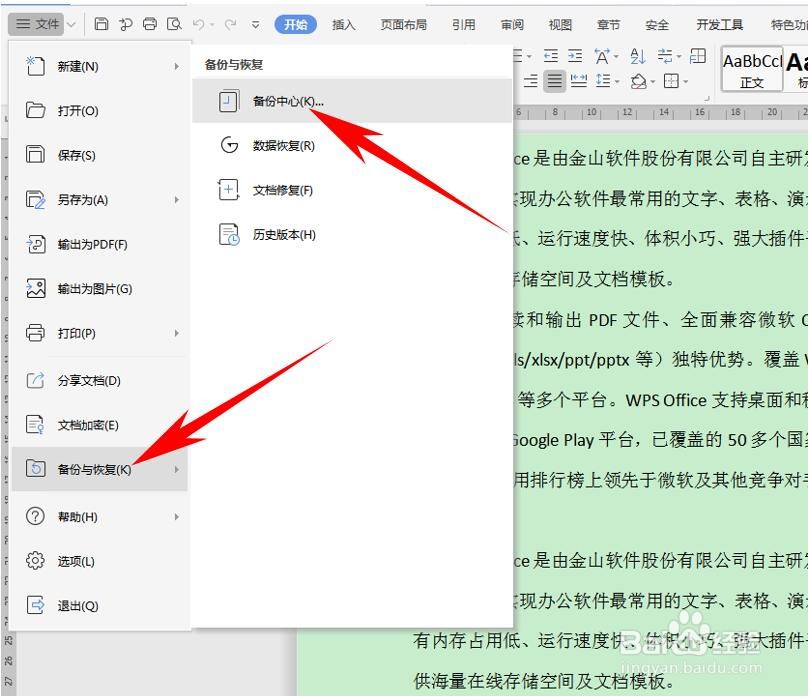Switch to the 审阅 ribbon tab
This screenshot has height=696, width=808.
pyautogui.click(x=512, y=24)
